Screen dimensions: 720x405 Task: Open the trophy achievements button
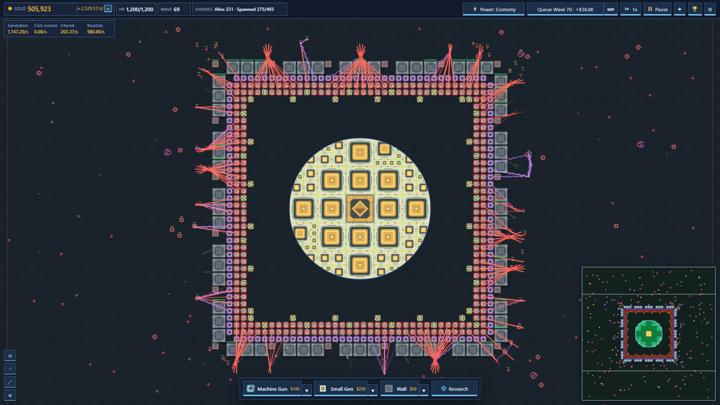coord(695,9)
